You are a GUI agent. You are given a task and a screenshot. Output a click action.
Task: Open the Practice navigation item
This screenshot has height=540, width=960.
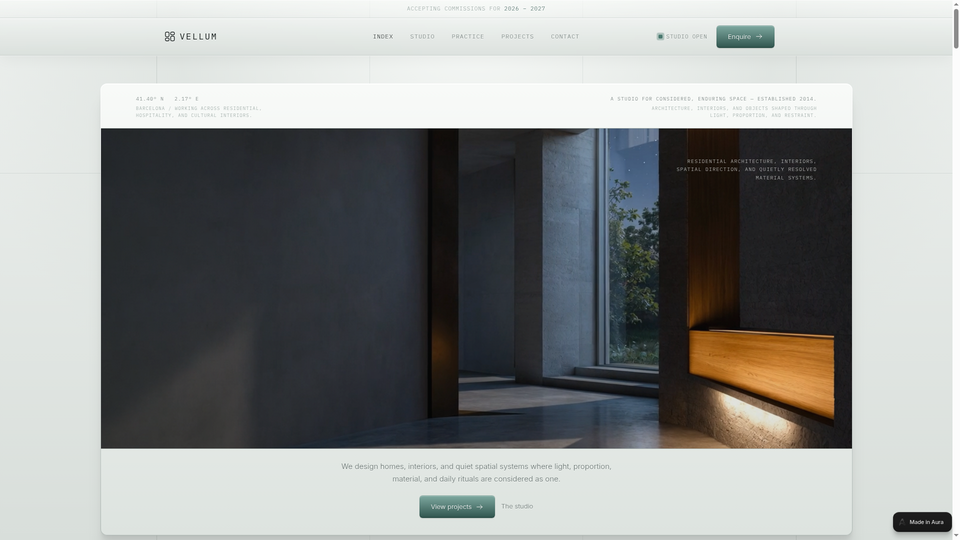point(468,37)
